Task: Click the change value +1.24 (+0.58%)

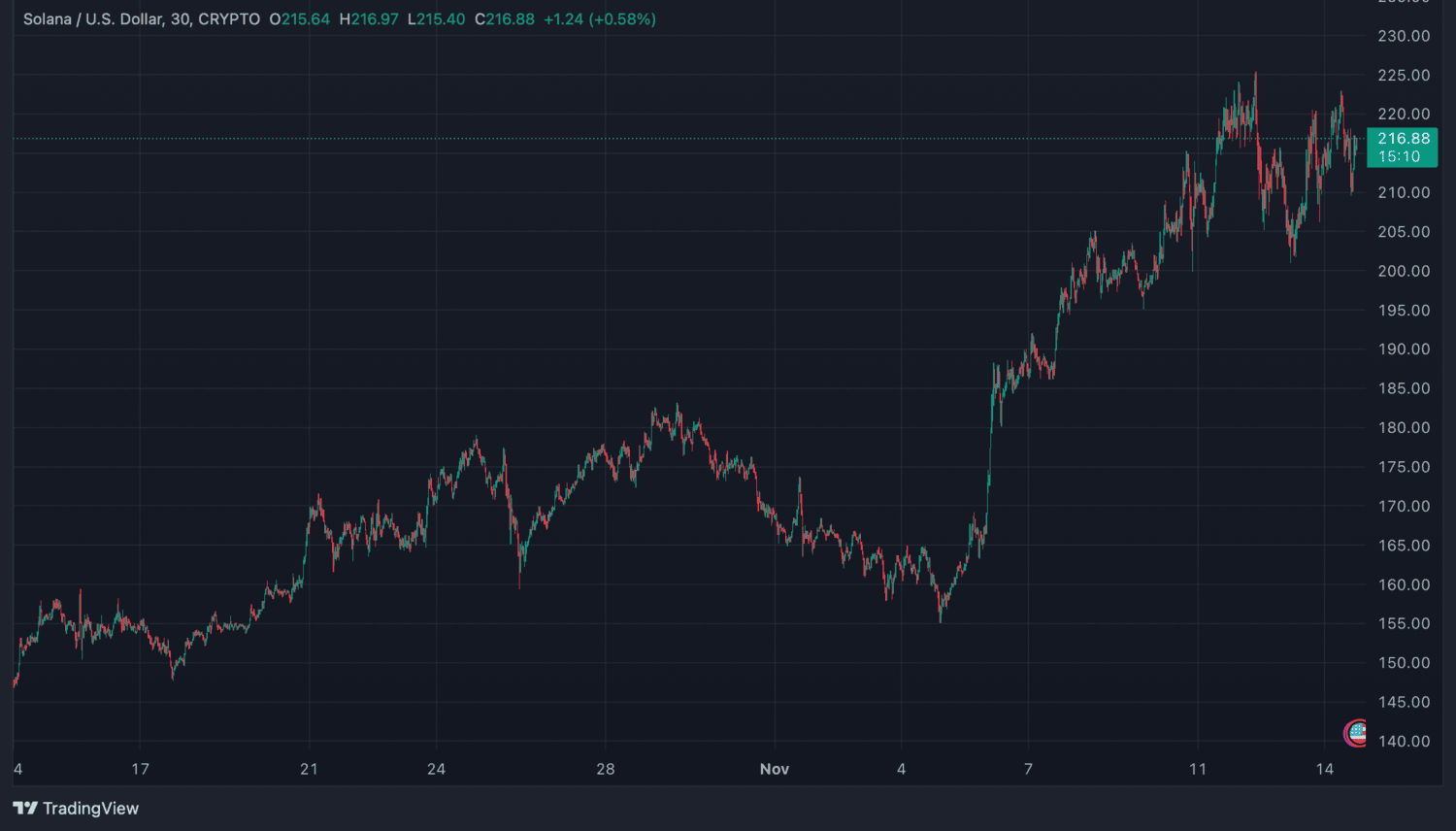Action: pos(600,19)
